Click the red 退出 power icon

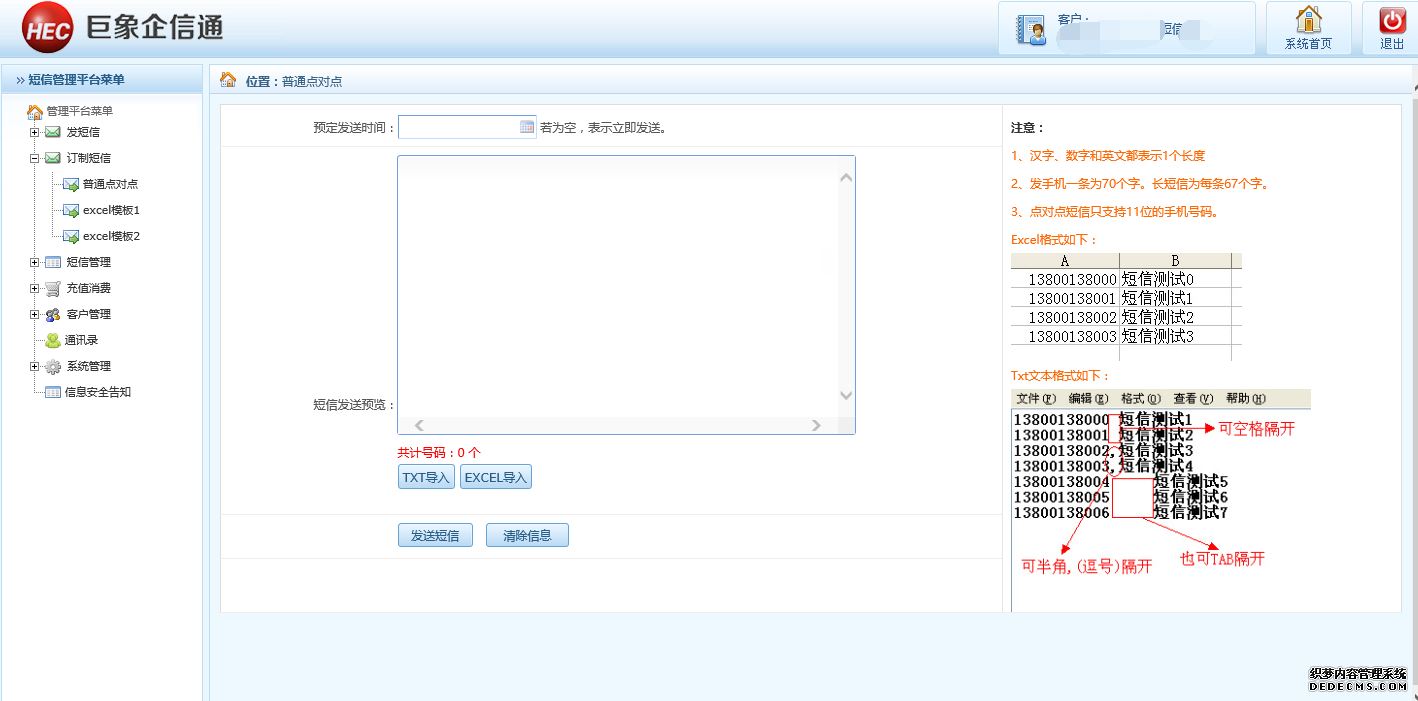[x=1392, y=20]
